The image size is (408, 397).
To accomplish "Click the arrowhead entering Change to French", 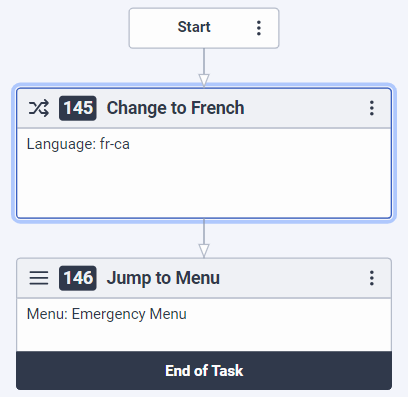I will [204, 80].
